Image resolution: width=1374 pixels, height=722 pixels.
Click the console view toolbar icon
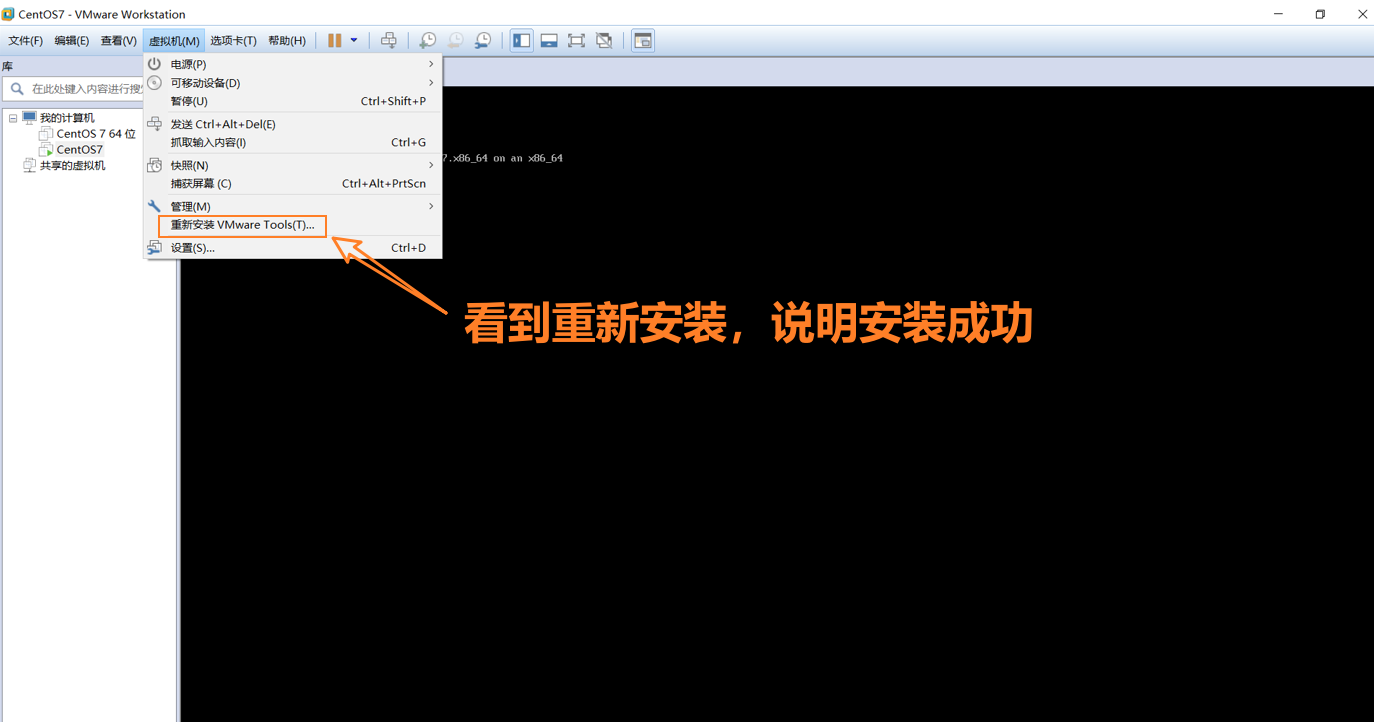coord(643,41)
